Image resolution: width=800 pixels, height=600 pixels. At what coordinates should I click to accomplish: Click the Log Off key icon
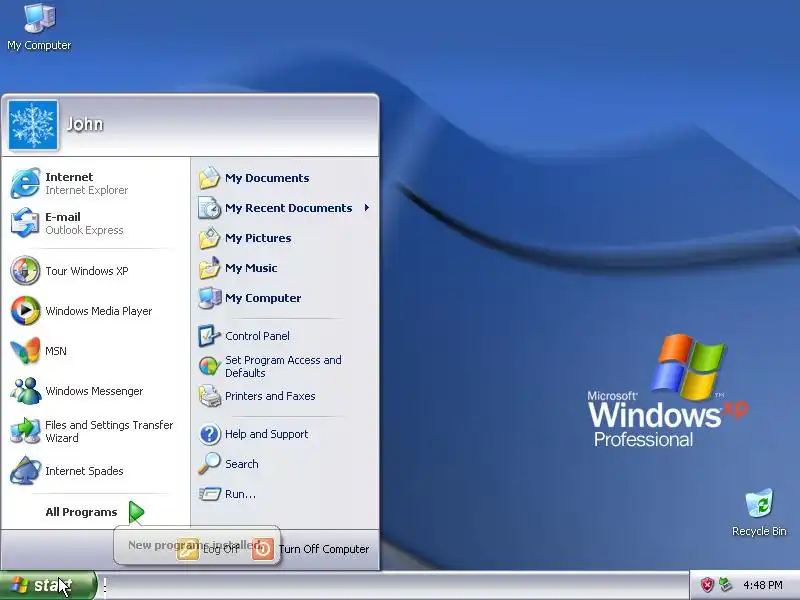tap(188, 549)
